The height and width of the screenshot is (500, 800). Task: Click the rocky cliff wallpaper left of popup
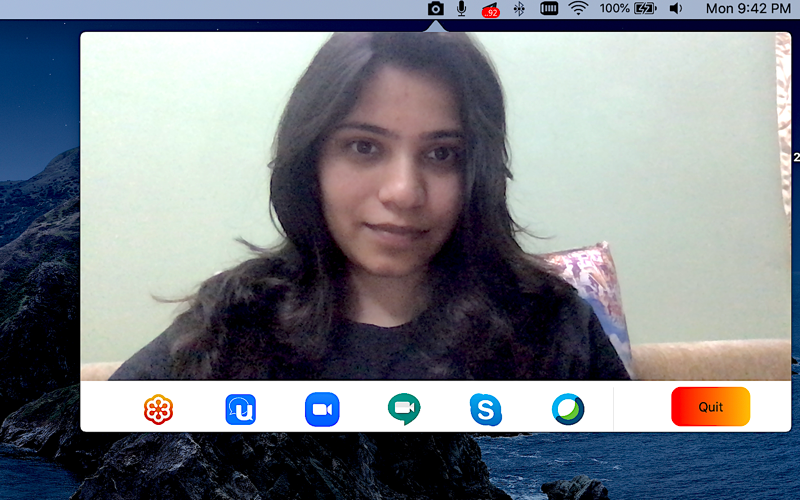(x=40, y=306)
